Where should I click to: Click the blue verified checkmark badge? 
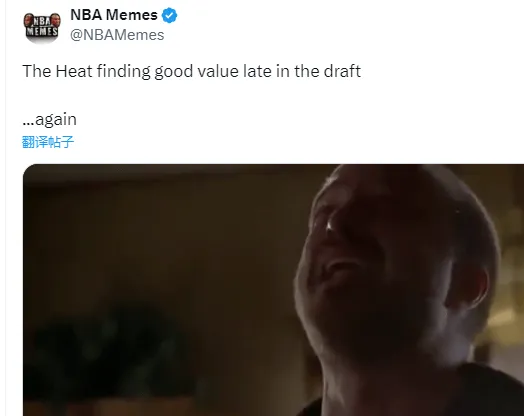click(169, 15)
